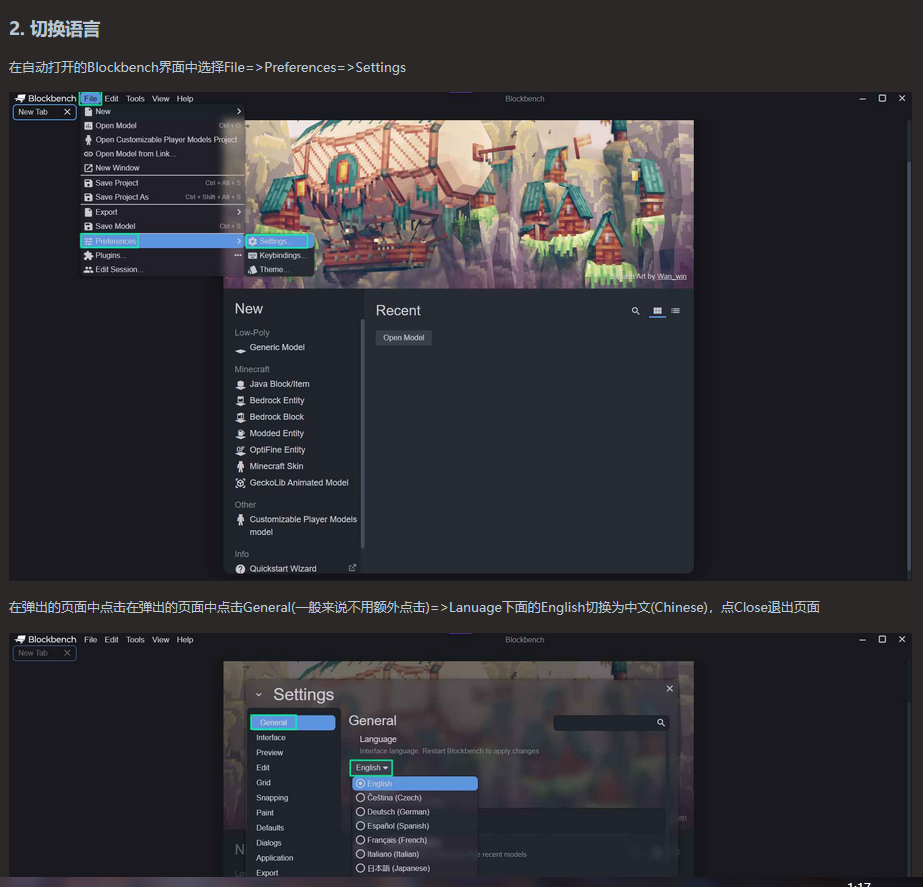Click the Open Customizable Player Models Project figure icon

tap(88, 139)
